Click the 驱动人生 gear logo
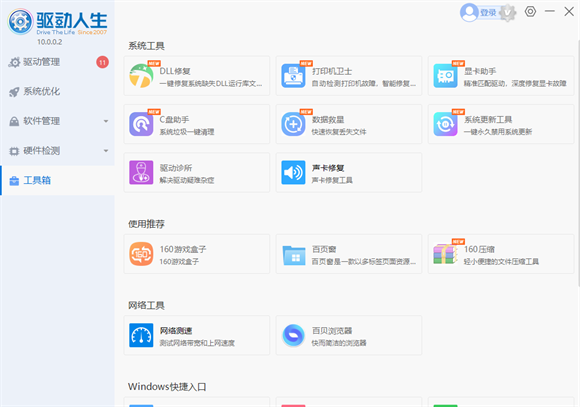The image size is (580, 407). click(x=20, y=22)
